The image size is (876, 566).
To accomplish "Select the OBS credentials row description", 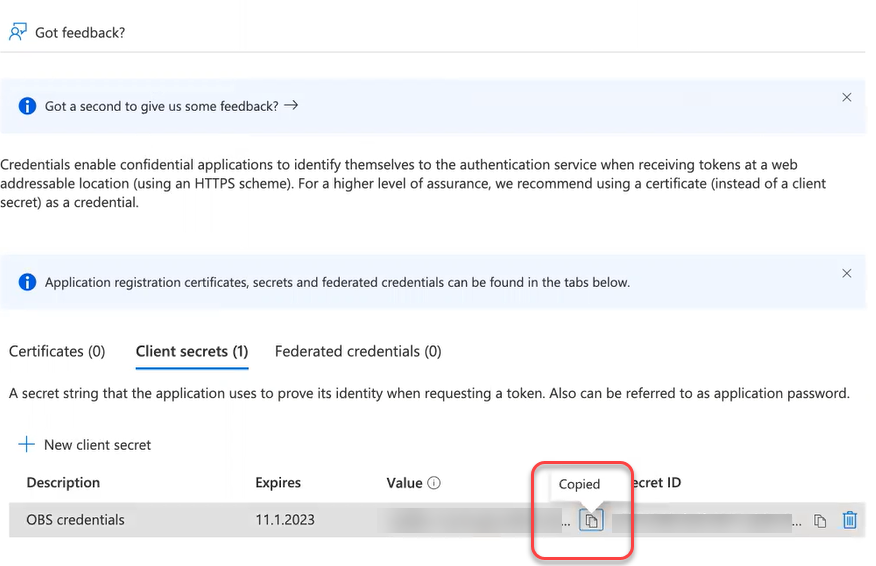I will (x=76, y=520).
